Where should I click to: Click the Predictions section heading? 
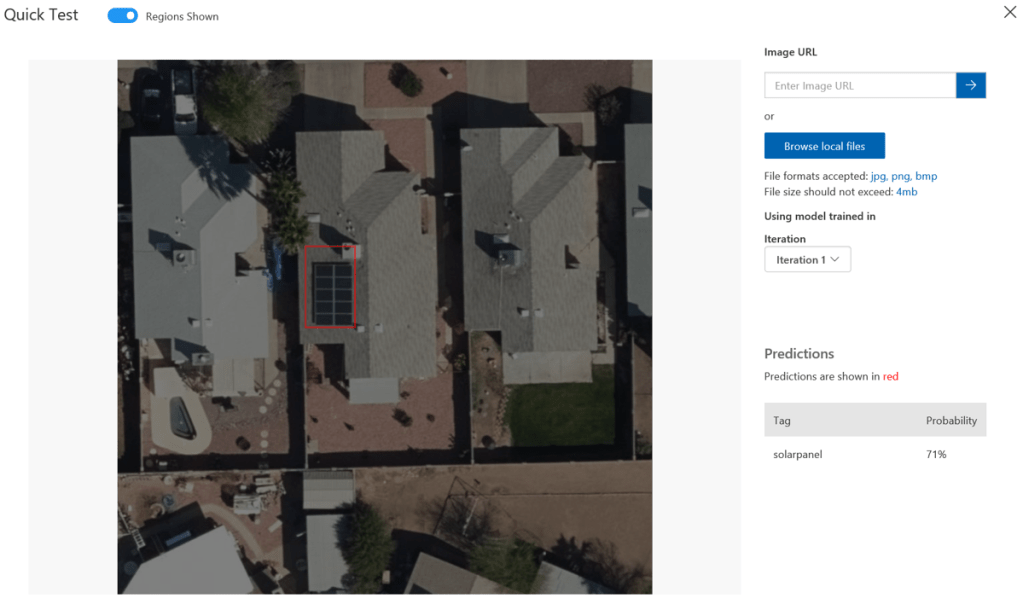coord(798,354)
